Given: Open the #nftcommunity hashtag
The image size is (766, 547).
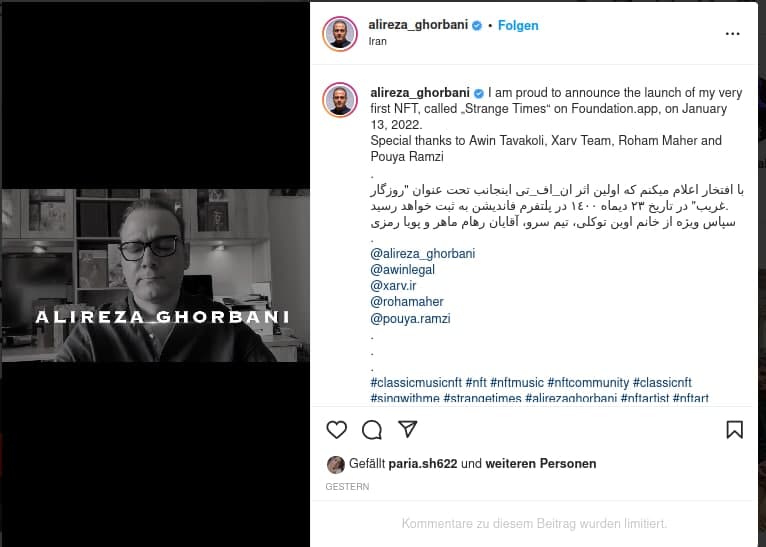Looking at the screenshot, I should point(588,382).
